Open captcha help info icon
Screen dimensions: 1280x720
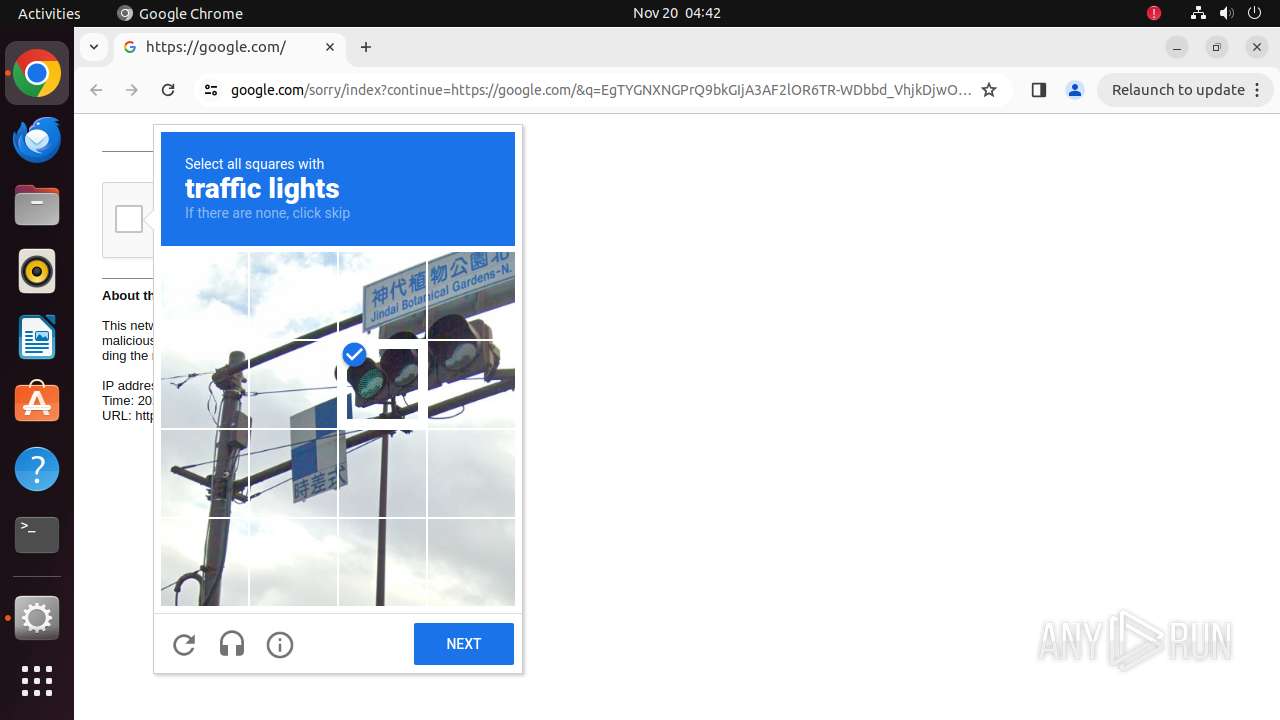[280, 645]
